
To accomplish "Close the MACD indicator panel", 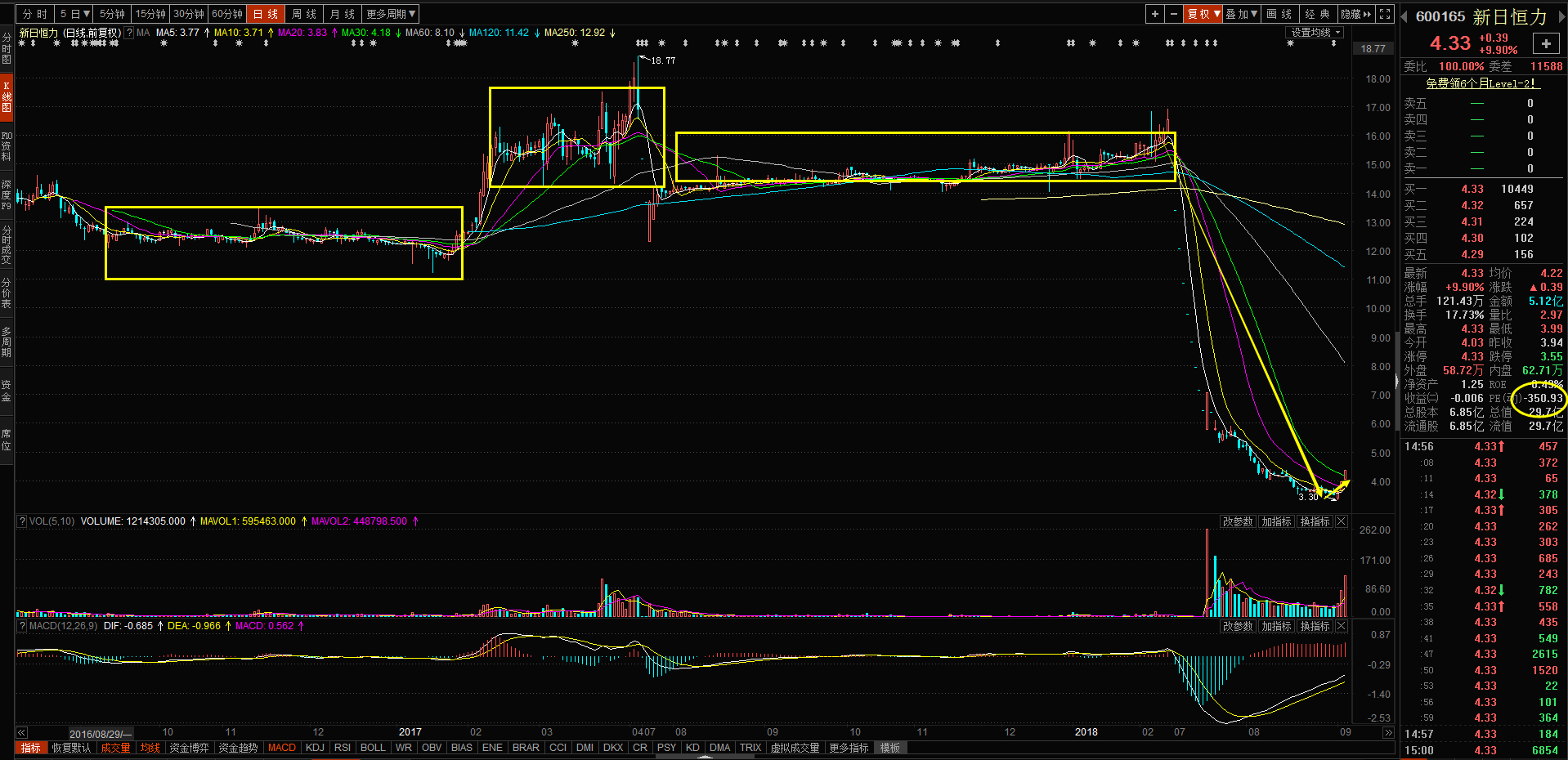I will [1342, 626].
